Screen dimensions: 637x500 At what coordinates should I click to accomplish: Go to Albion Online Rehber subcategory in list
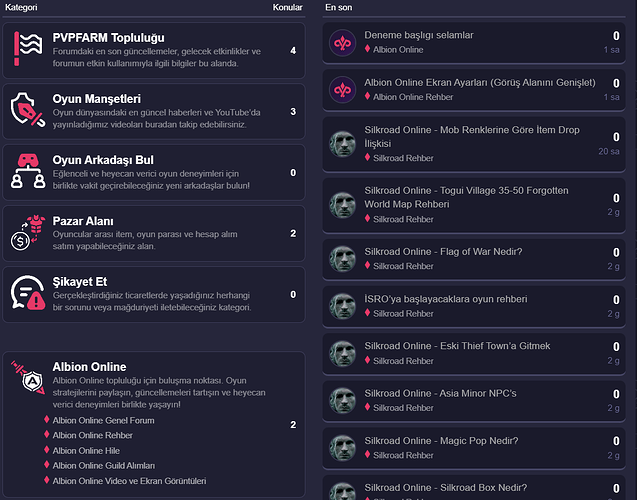pyautogui.click(x=93, y=435)
